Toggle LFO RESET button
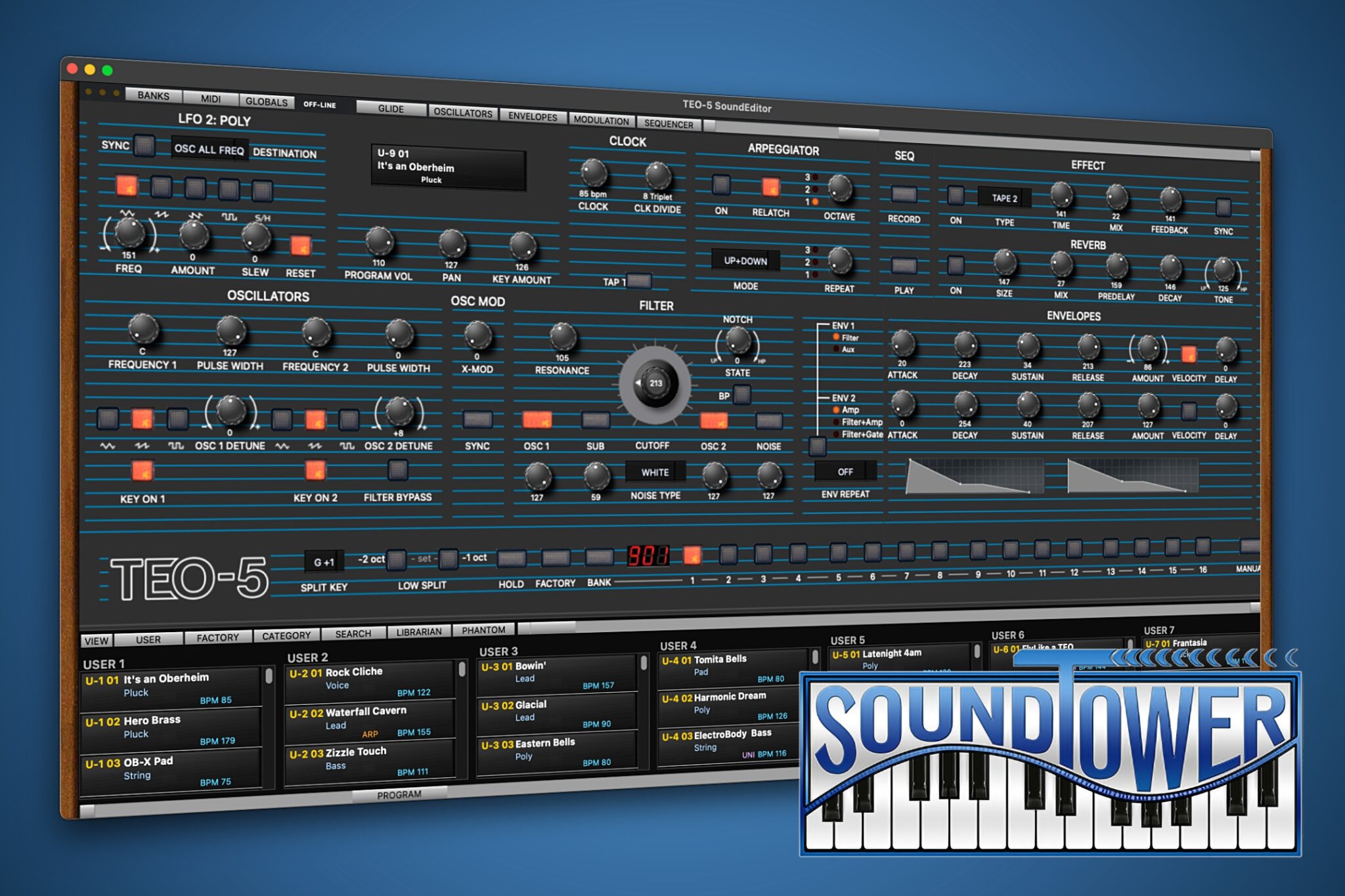The height and width of the screenshot is (896, 1345). pyautogui.click(x=301, y=245)
